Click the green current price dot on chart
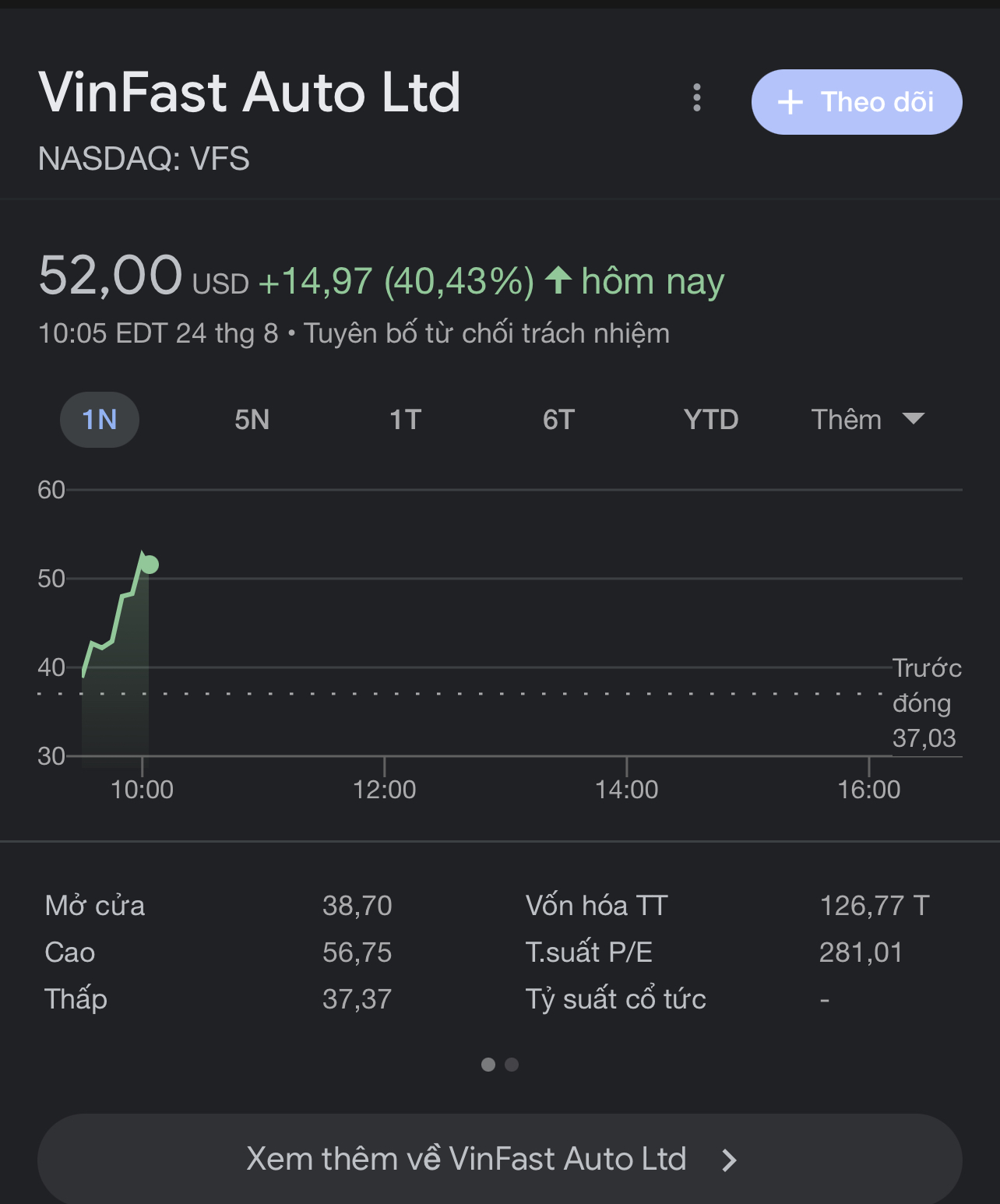Image resolution: width=1000 pixels, height=1204 pixels. (150, 565)
